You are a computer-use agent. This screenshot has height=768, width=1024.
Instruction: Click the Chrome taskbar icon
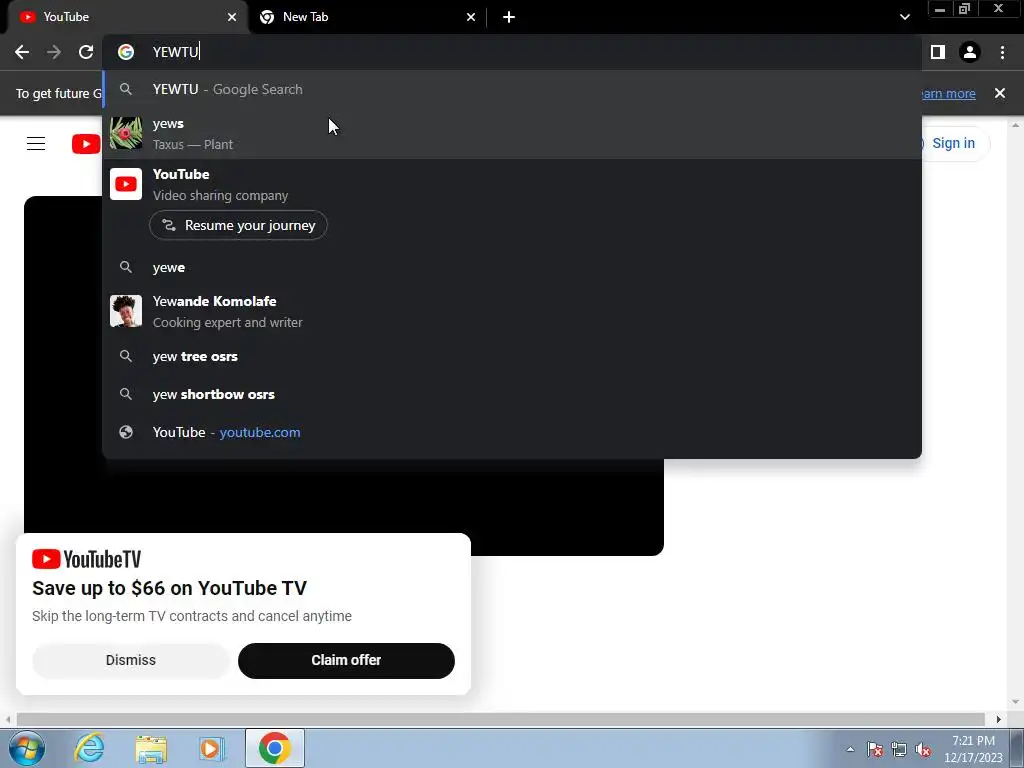[275, 748]
